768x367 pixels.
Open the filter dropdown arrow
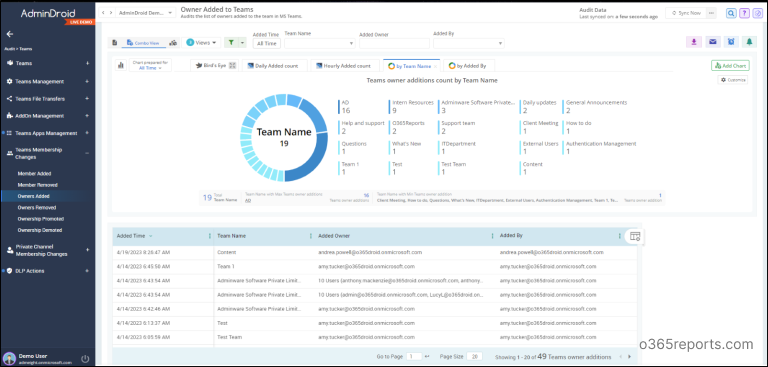pos(242,43)
